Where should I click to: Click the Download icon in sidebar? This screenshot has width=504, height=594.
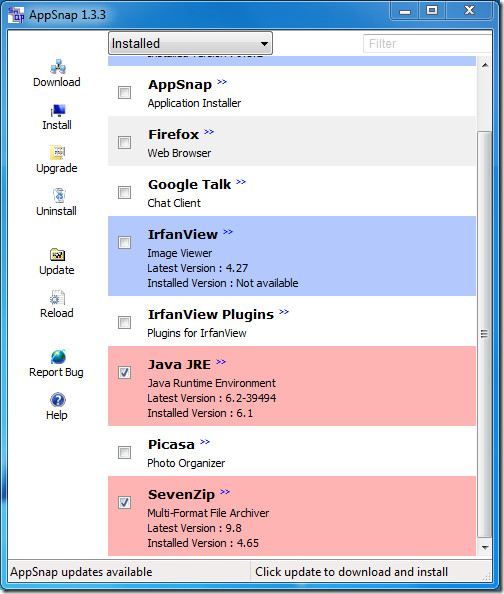58,67
